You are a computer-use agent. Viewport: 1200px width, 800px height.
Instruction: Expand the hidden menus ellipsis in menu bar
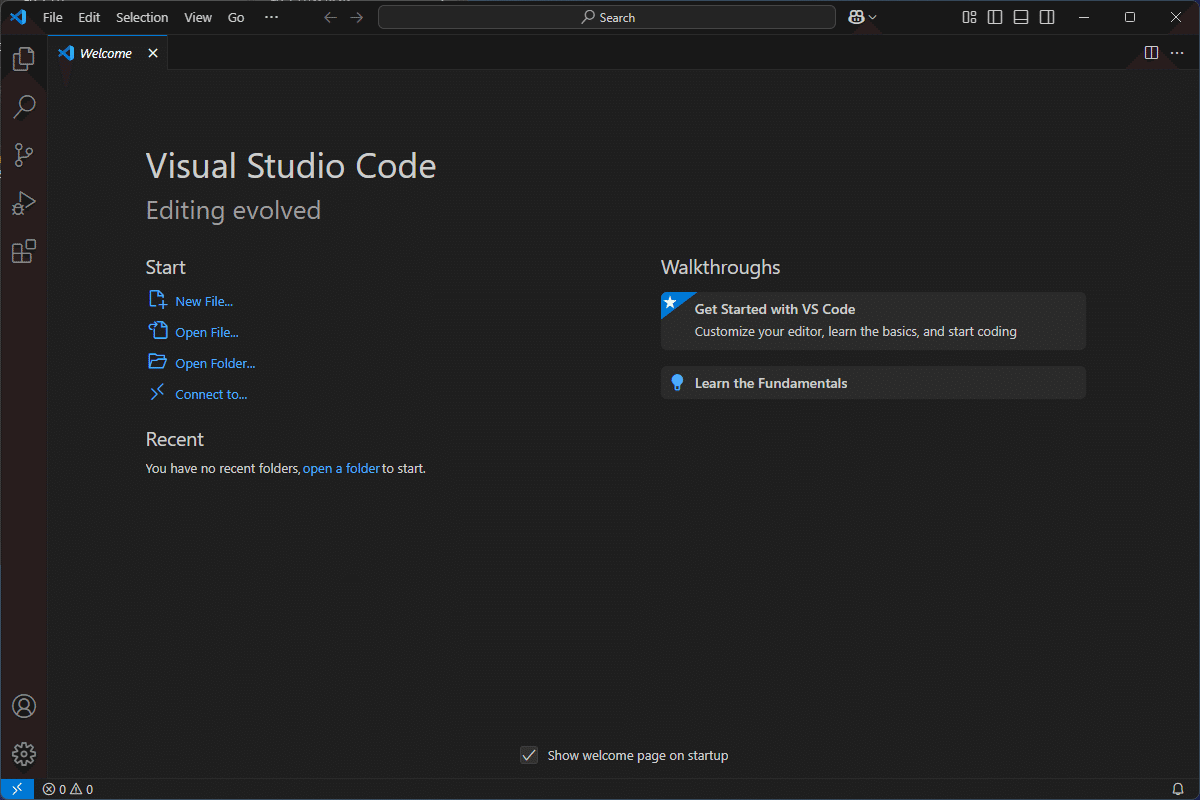[x=271, y=17]
